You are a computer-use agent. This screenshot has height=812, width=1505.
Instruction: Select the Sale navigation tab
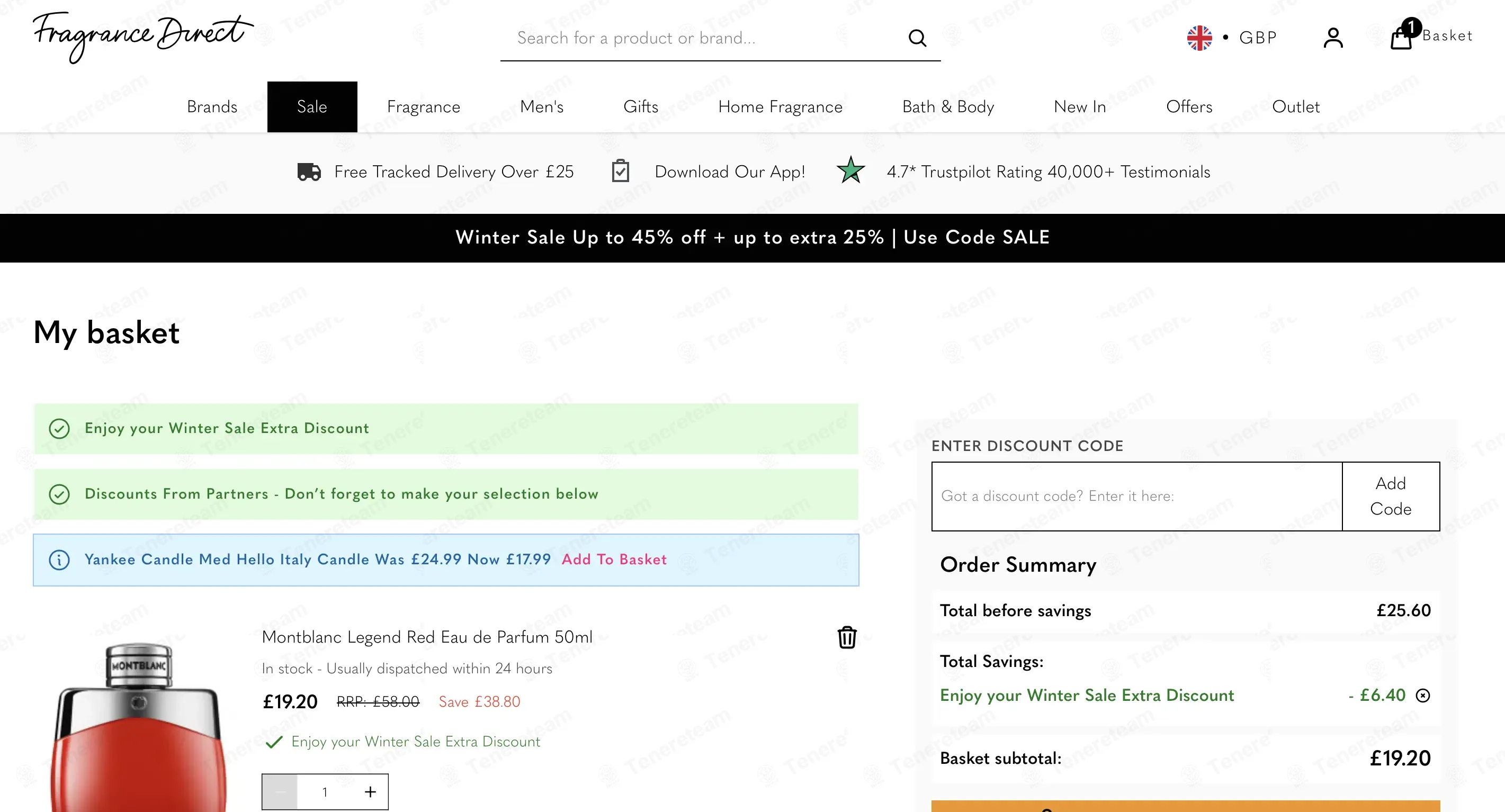click(x=312, y=107)
